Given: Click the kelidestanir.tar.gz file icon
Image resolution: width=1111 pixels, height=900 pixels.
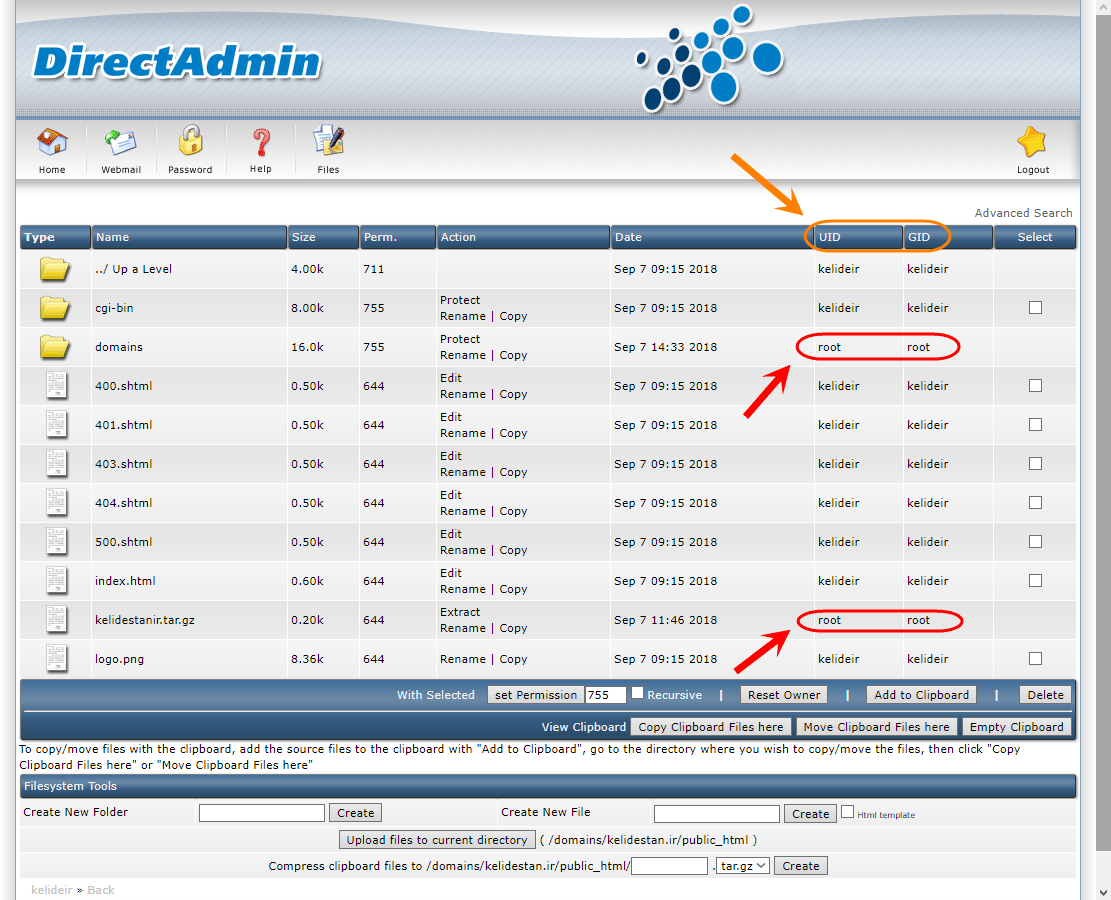Looking at the screenshot, I should click(x=56, y=619).
